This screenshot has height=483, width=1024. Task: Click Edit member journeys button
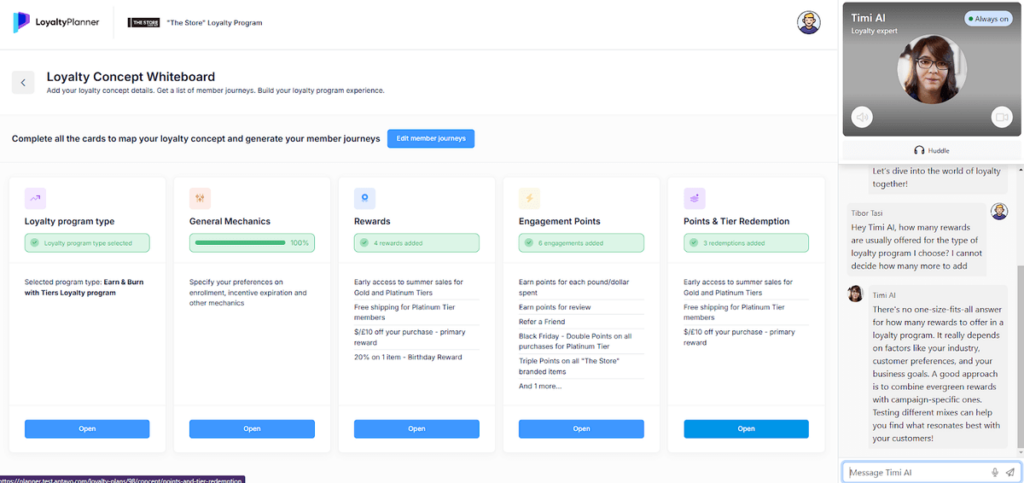pyautogui.click(x=431, y=138)
